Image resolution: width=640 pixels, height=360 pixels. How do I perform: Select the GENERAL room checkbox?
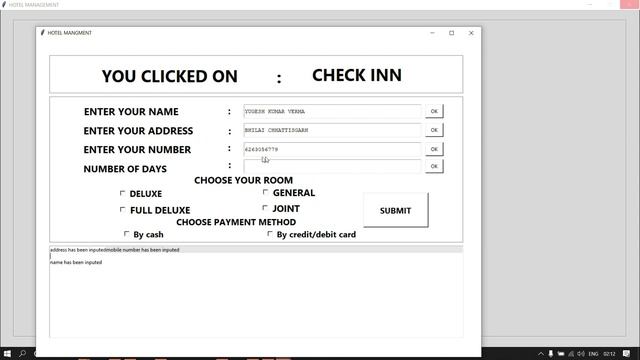265,192
